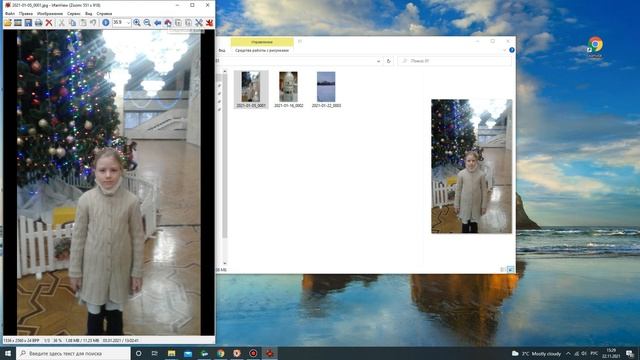Click the Explorer navigation pane scroll up arrow
This screenshot has height=360, width=640.
[x=224, y=72]
